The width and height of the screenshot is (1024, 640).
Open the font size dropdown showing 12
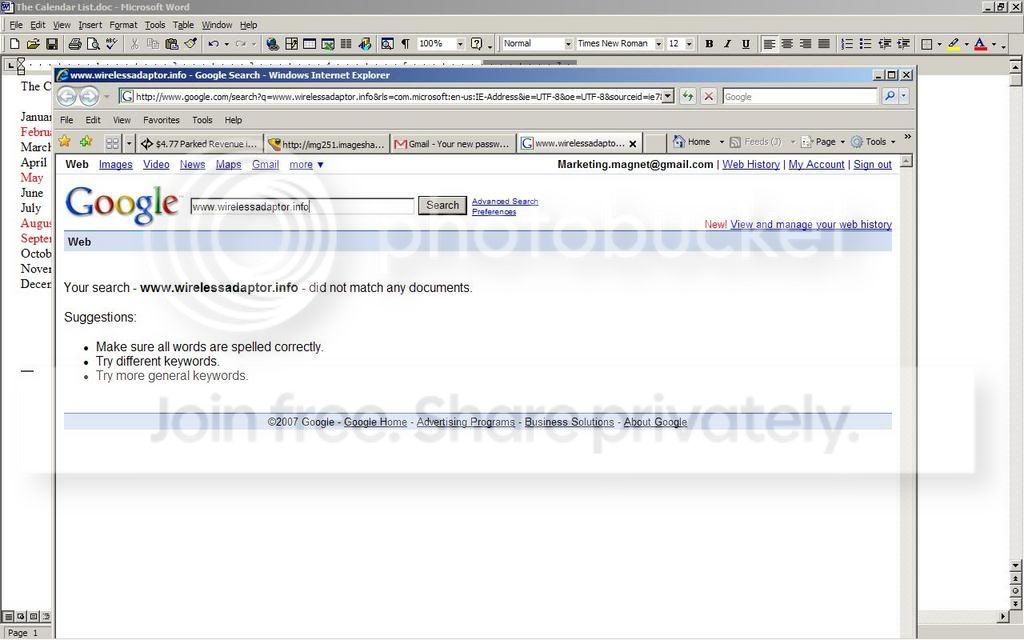pos(689,44)
